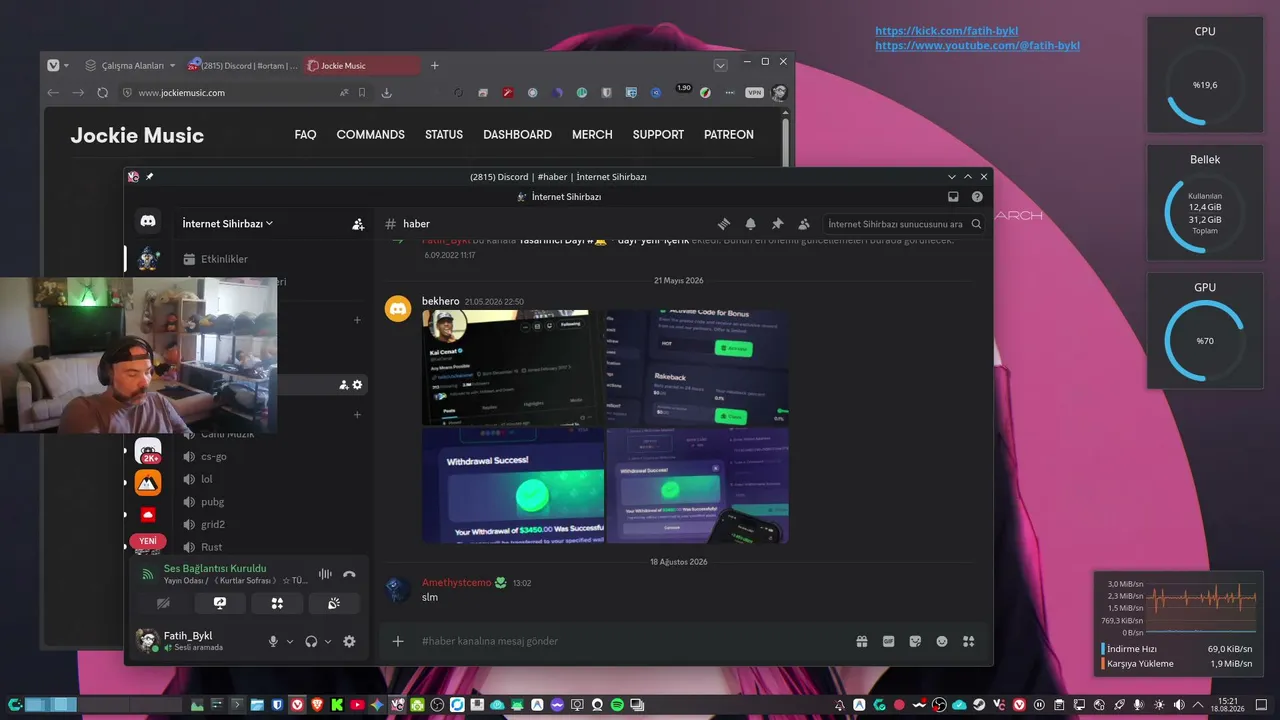Reload the Jockie Music page
Screen dimensions: 1280x720
click(102, 93)
